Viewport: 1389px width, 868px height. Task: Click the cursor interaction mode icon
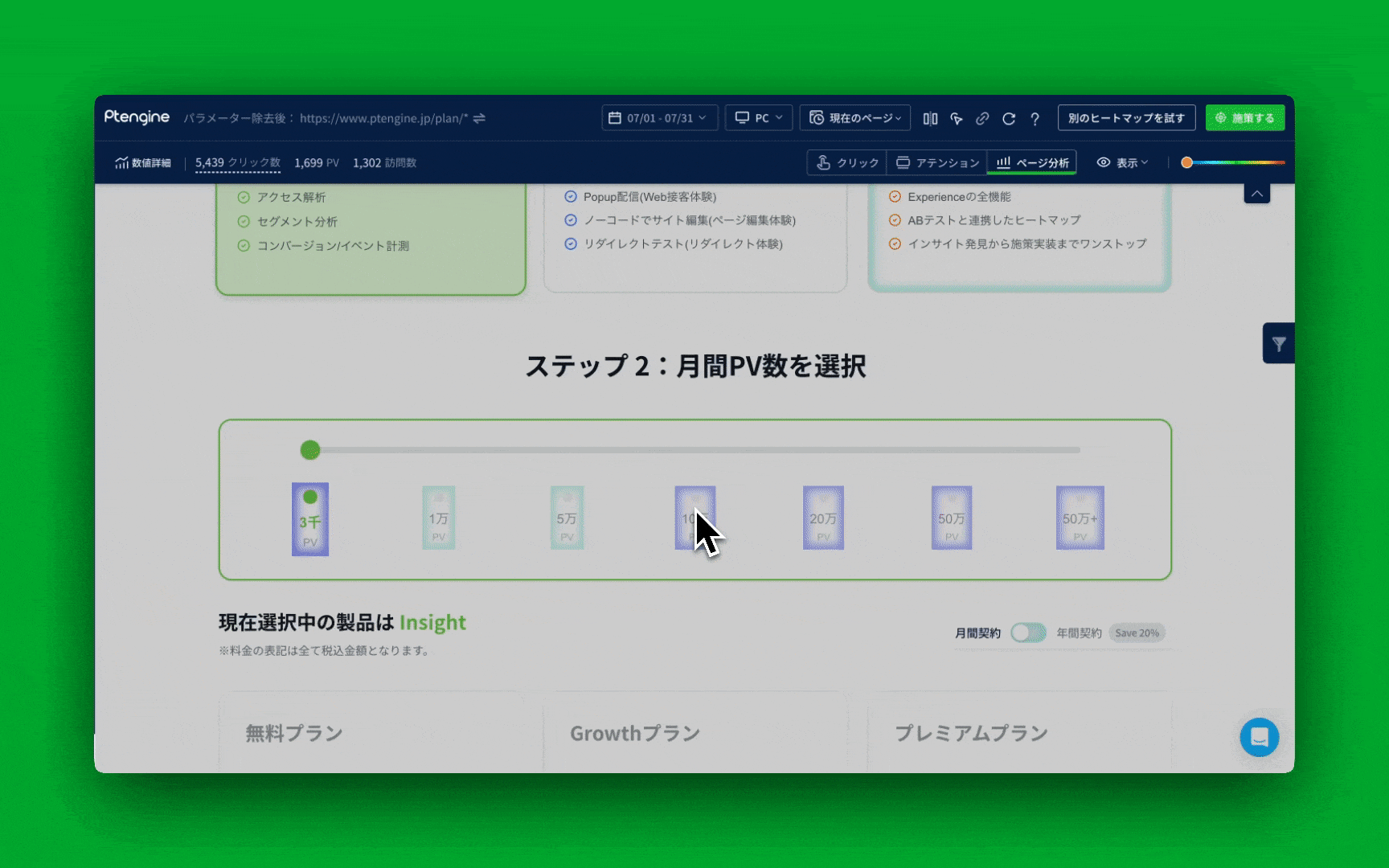(957, 118)
